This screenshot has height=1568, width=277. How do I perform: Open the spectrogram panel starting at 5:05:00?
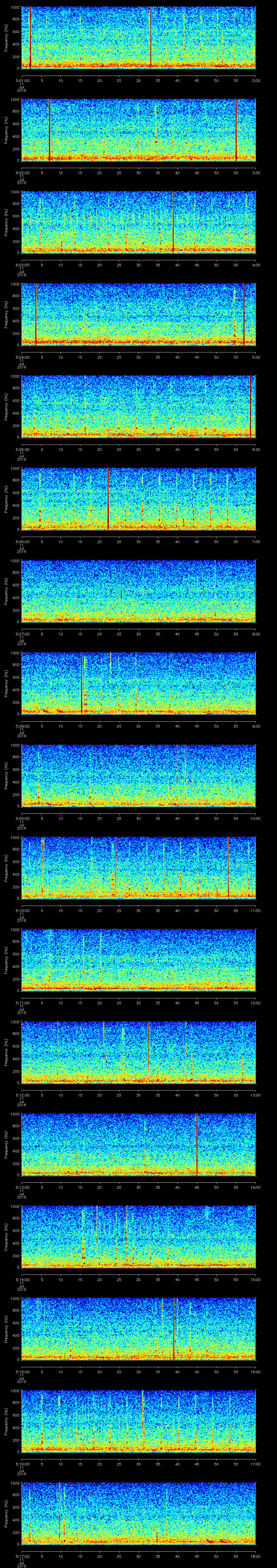tap(139, 407)
